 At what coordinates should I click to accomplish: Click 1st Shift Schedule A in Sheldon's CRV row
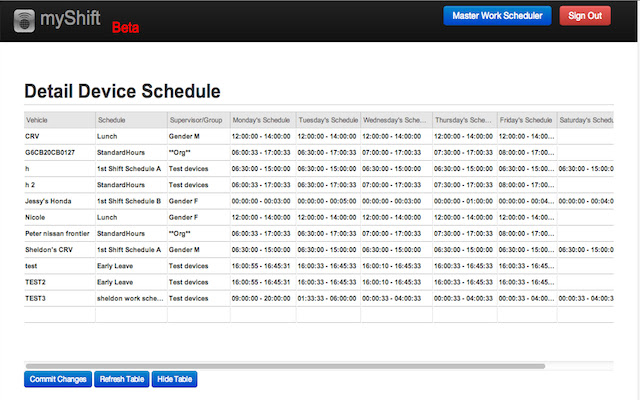point(131,250)
